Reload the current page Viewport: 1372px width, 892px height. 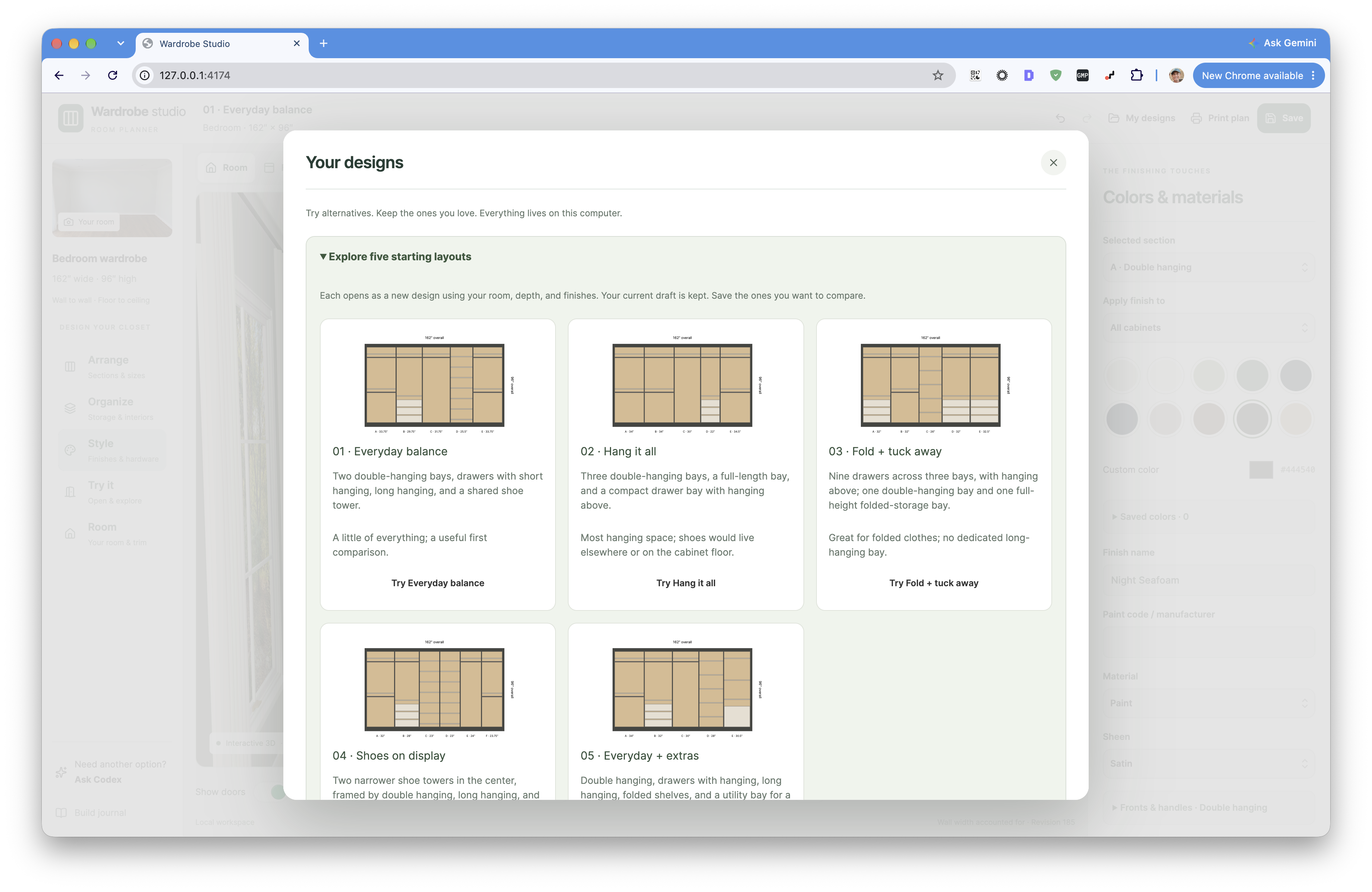pos(113,76)
